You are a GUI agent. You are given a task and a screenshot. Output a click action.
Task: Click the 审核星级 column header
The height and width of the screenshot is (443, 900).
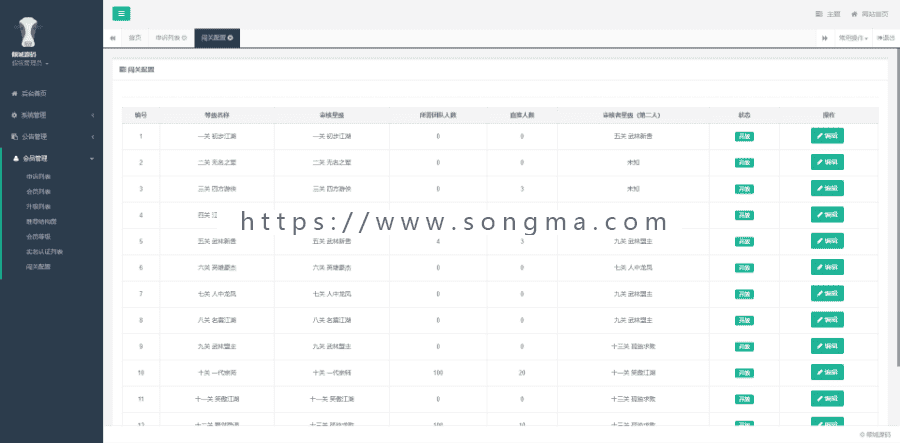click(332, 115)
